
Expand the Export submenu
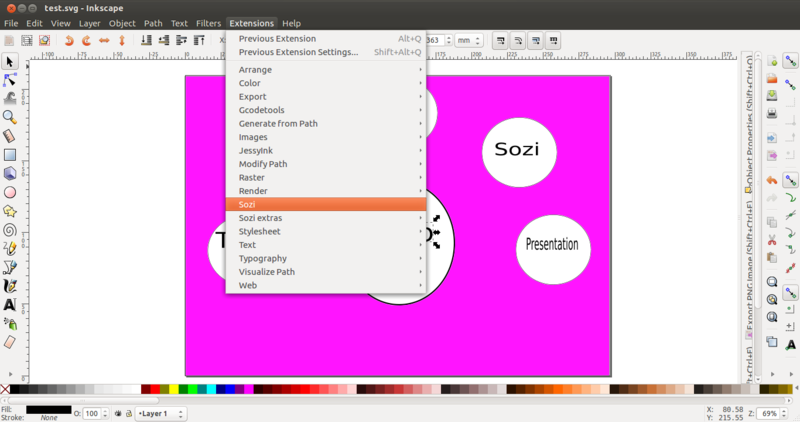pos(326,96)
